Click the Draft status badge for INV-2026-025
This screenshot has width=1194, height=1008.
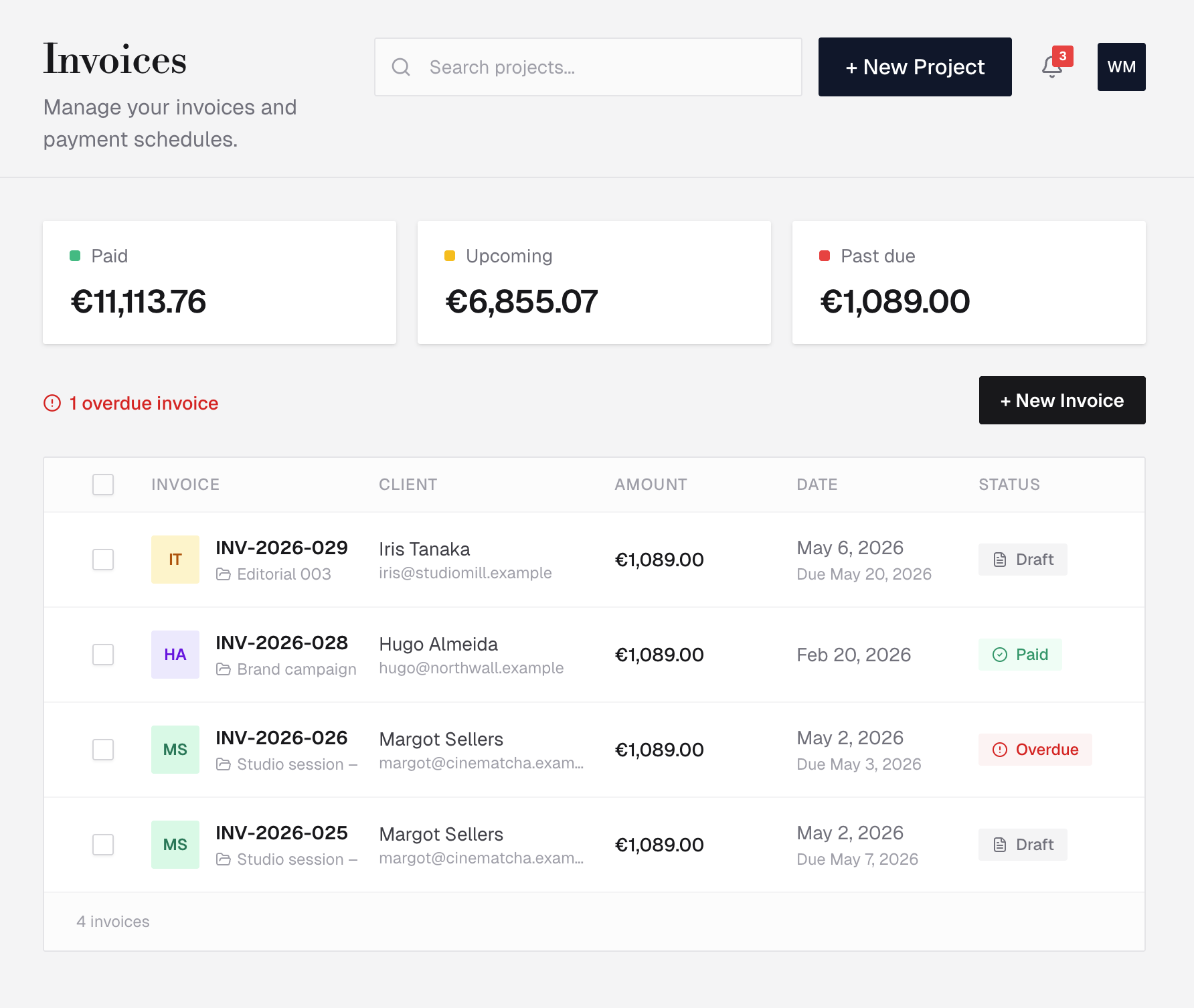tap(1023, 845)
